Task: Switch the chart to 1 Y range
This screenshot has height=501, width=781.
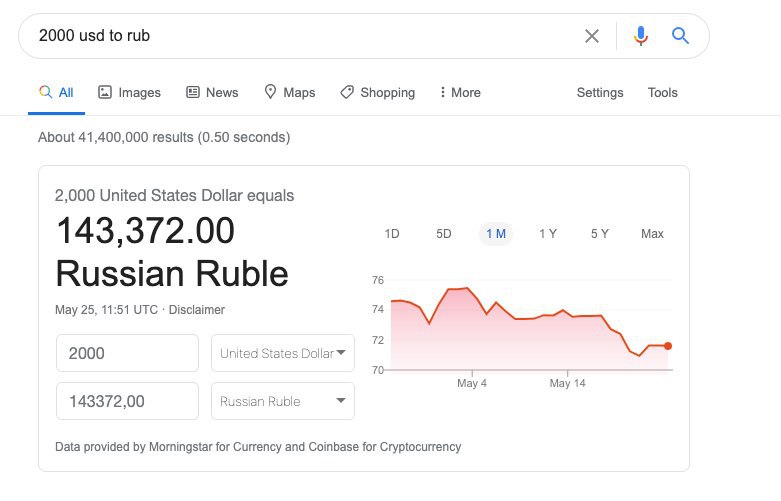Action: point(547,234)
